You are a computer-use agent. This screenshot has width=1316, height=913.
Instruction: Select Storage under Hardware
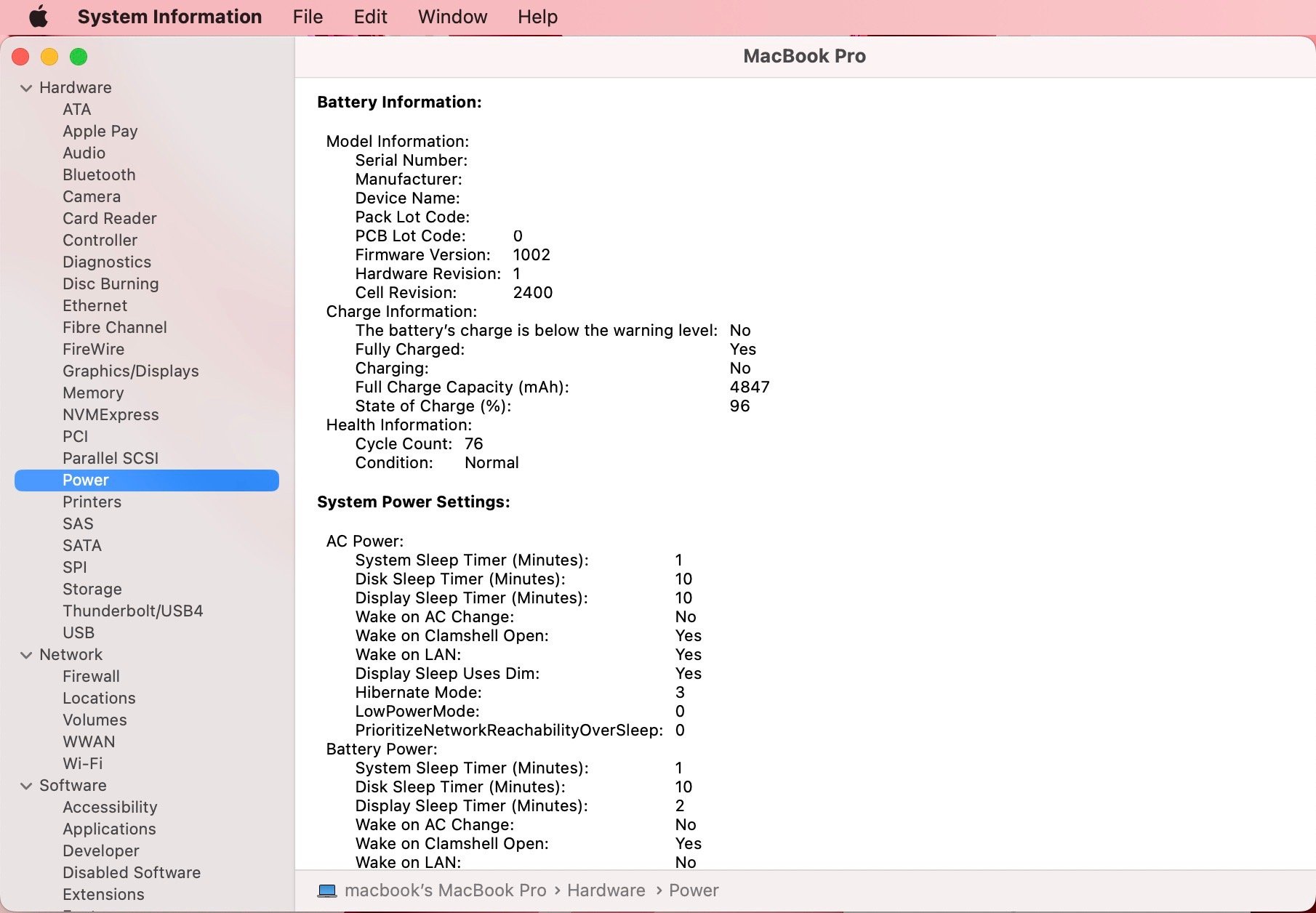[92, 590]
